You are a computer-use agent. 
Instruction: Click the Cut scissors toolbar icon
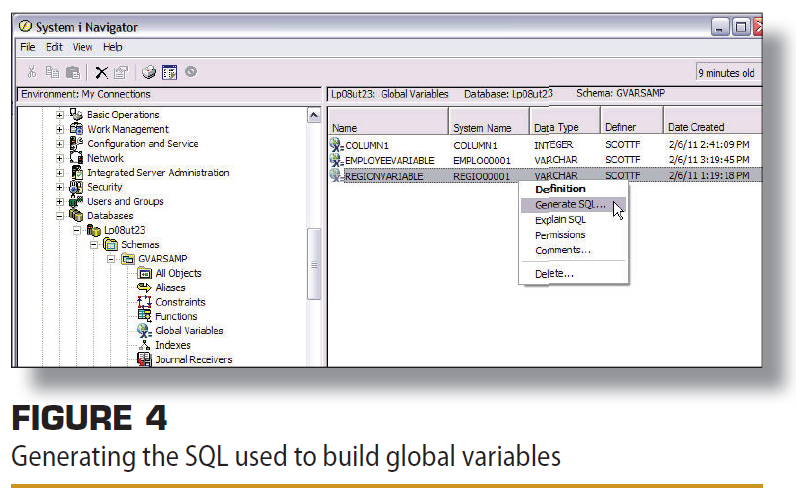point(32,72)
